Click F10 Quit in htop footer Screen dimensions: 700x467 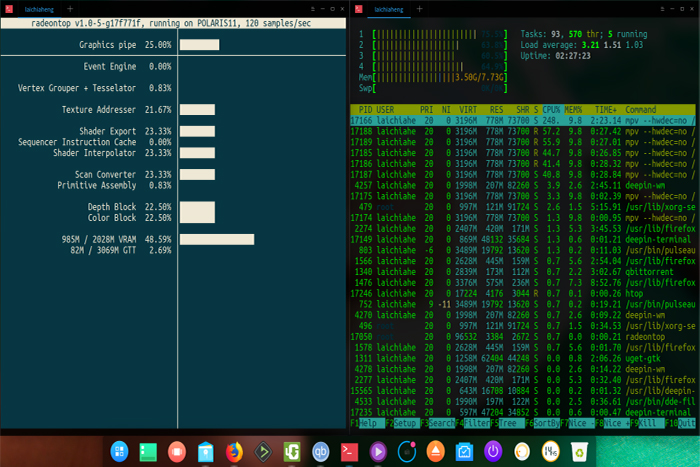[x=681, y=423]
